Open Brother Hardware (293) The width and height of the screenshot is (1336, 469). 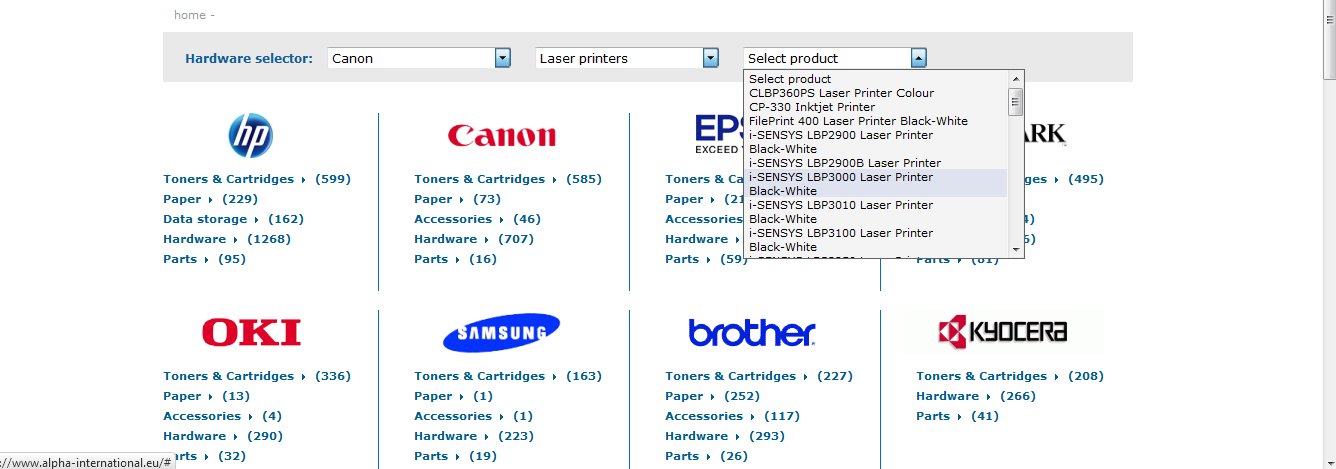coord(725,436)
